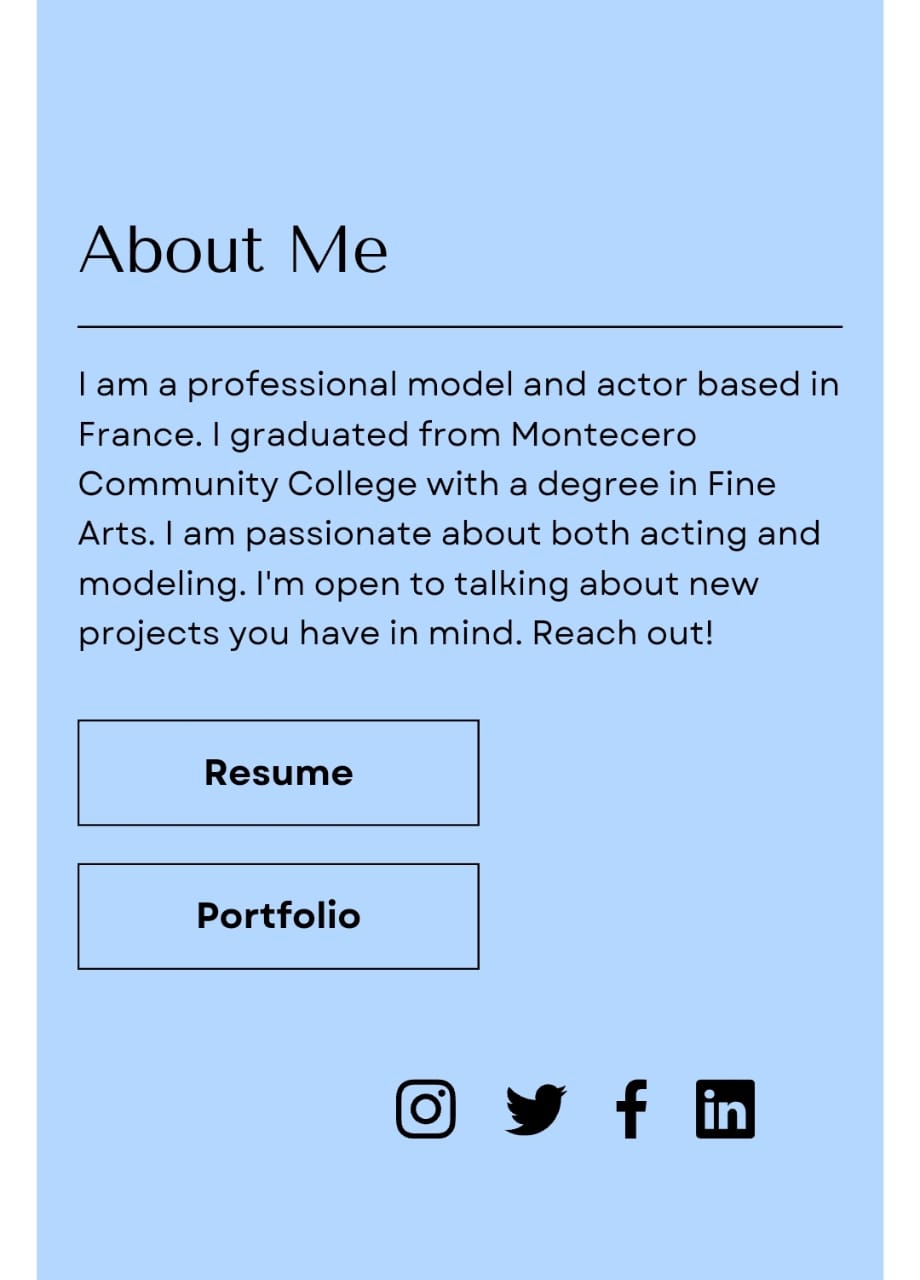The width and height of the screenshot is (920, 1280).
Task: Click the "About Me" heading
Action: coord(233,249)
